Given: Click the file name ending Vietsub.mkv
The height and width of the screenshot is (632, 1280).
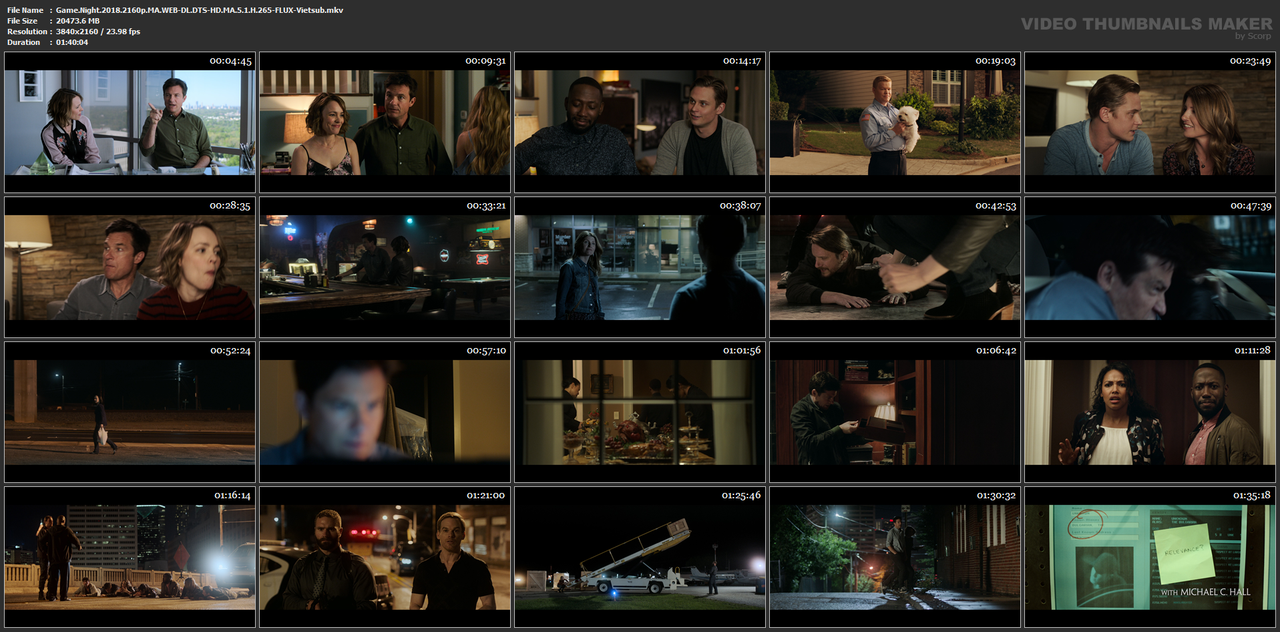Looking at the screenshot, I should tap(199, 9).
